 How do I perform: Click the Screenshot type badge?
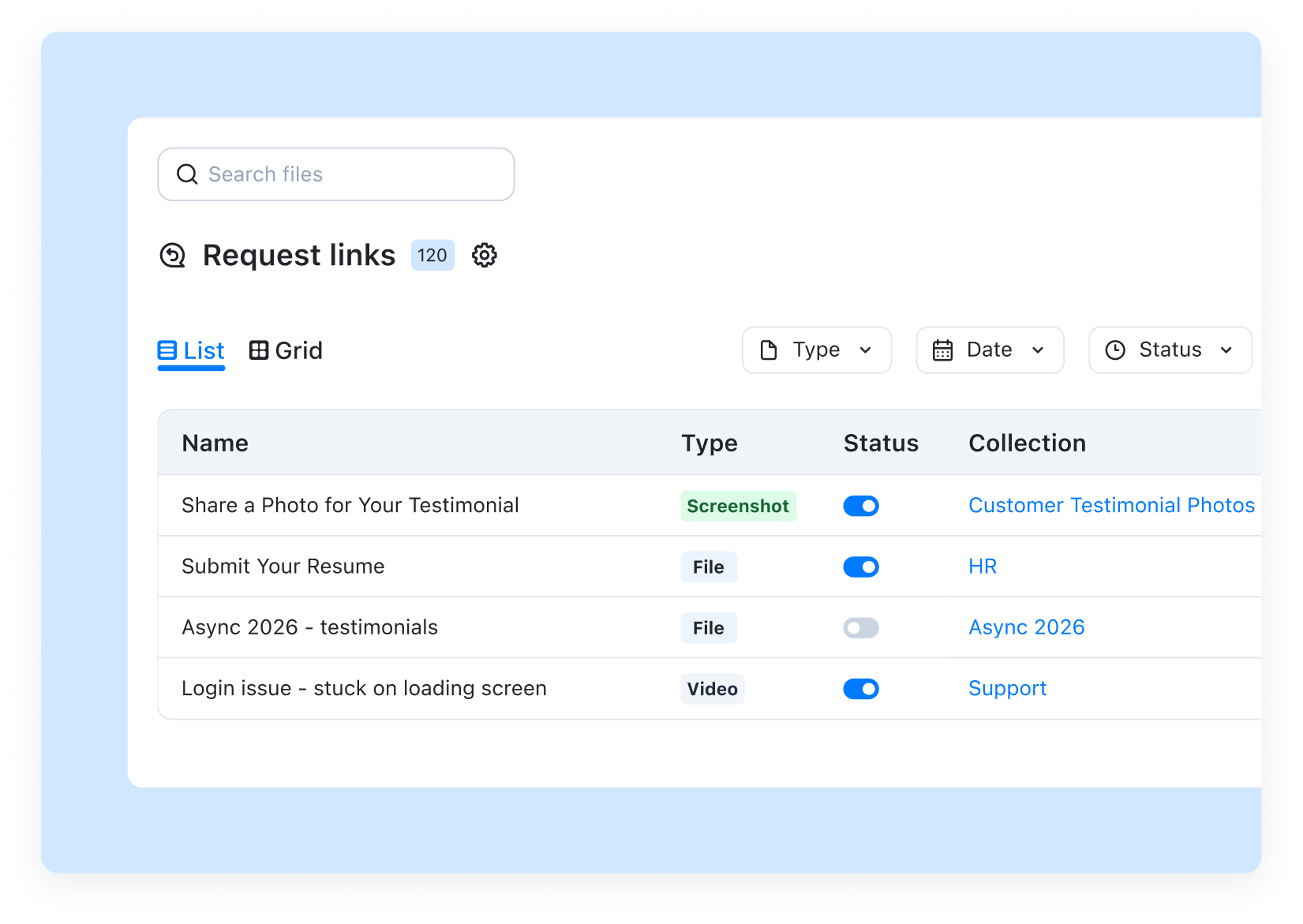(x=738, y=505)
